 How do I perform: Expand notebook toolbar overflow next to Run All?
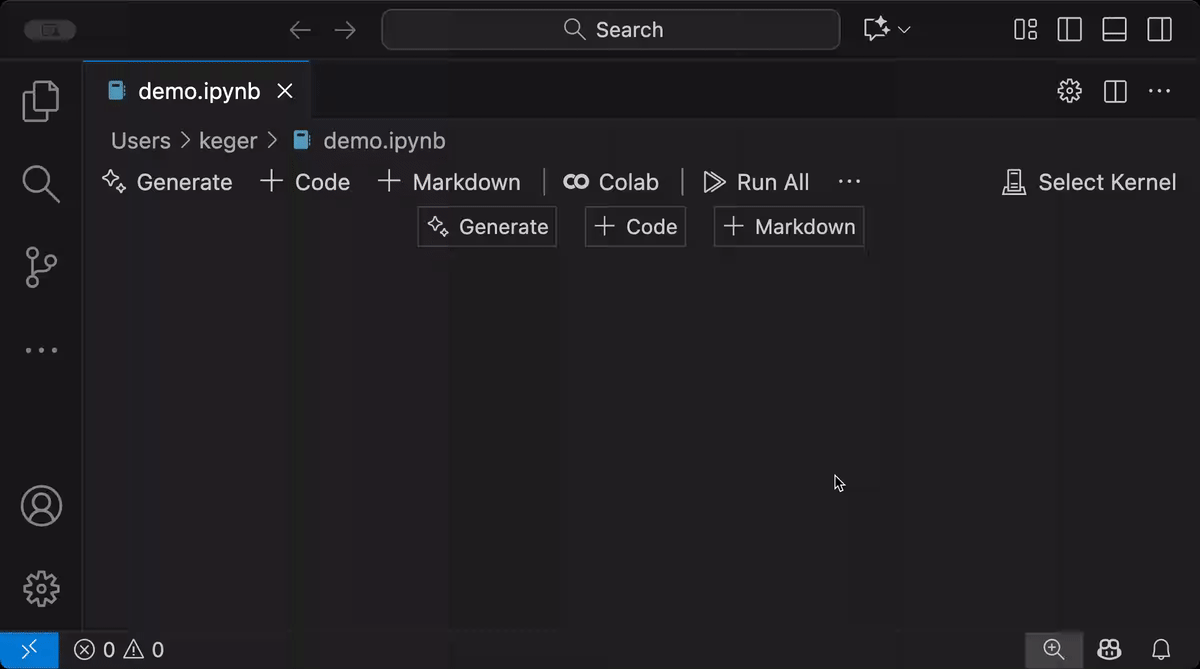pyautogui.click(x=849, y=182)
